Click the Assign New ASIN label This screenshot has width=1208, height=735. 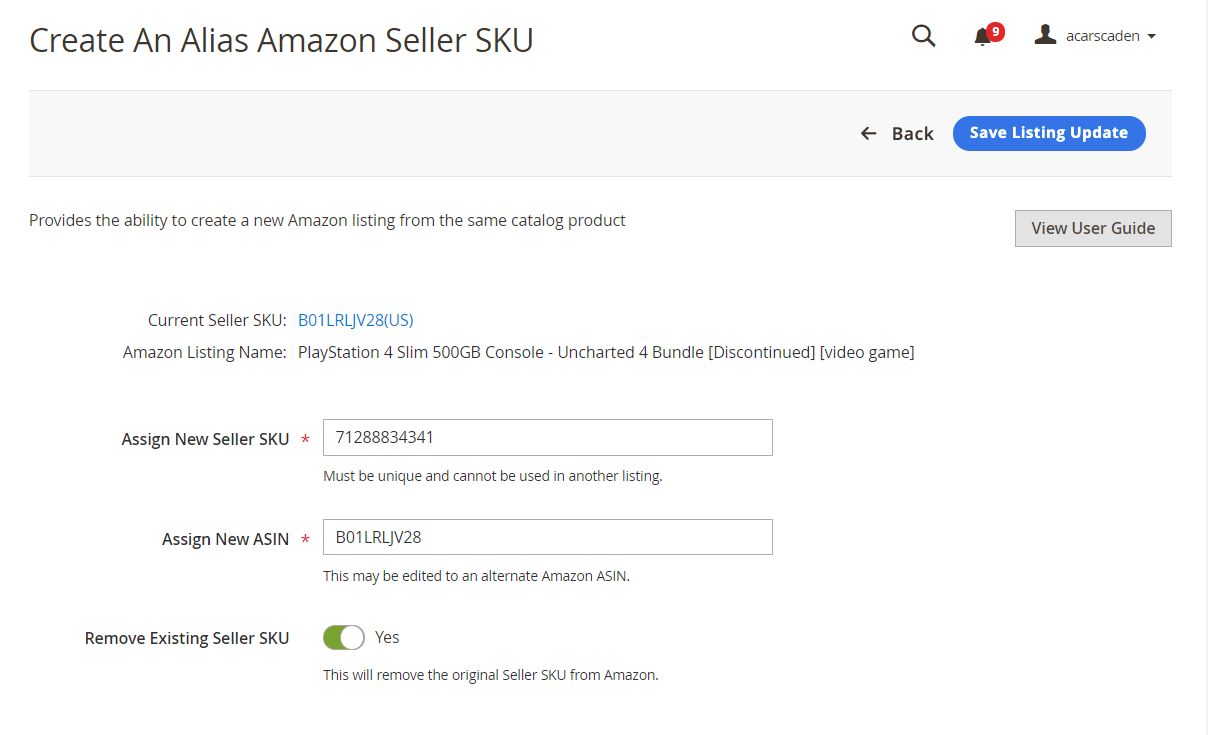coord(225,539)
